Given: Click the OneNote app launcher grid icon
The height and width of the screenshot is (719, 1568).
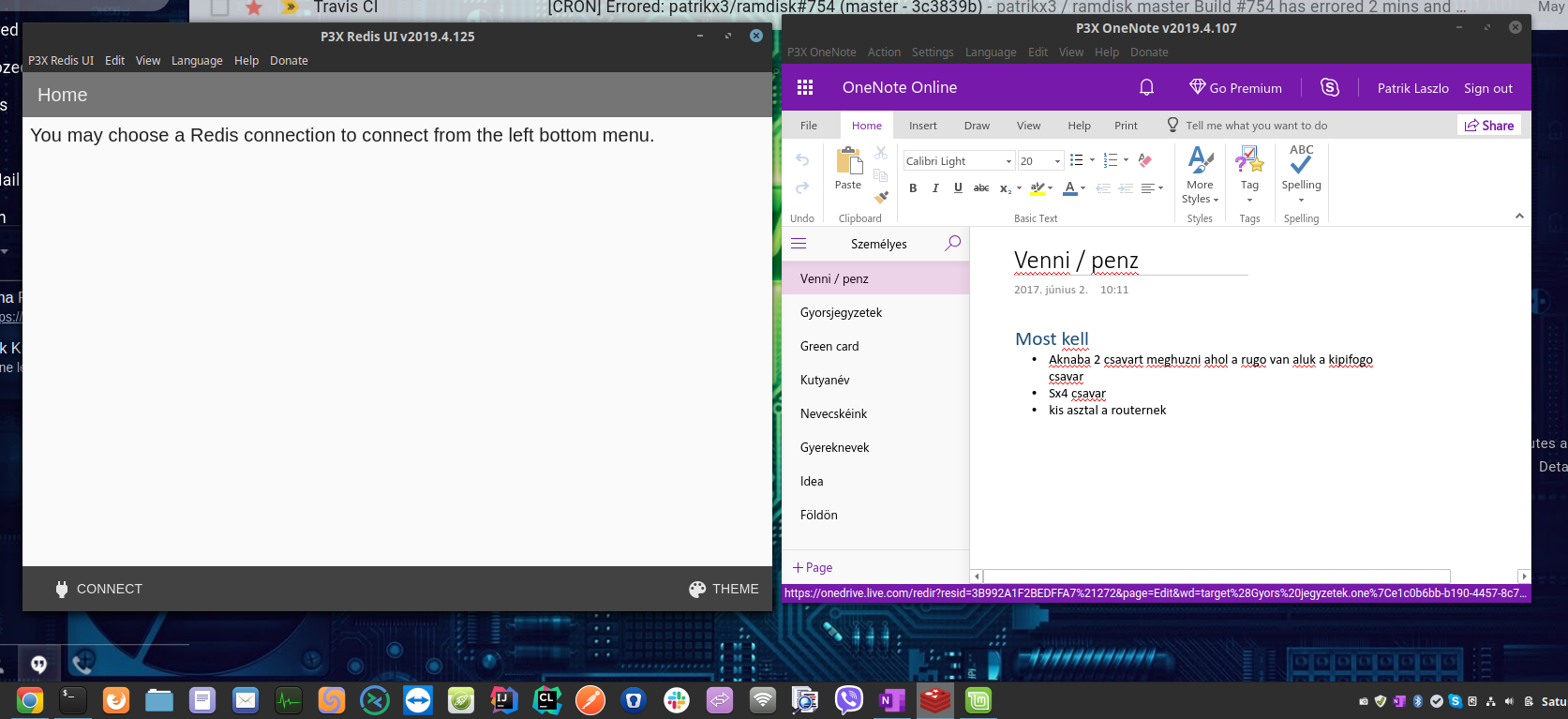Looking at the screenshot, I should pos(805,87).
